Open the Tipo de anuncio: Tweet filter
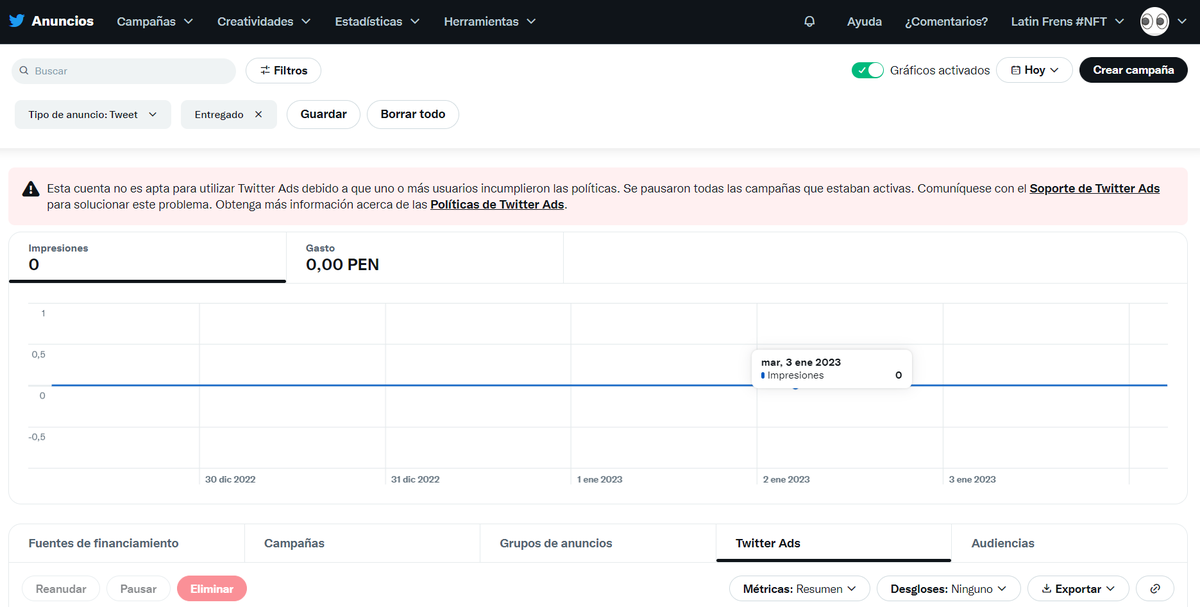Screen dimensions: 1200x607 click(x=93, y=115)
